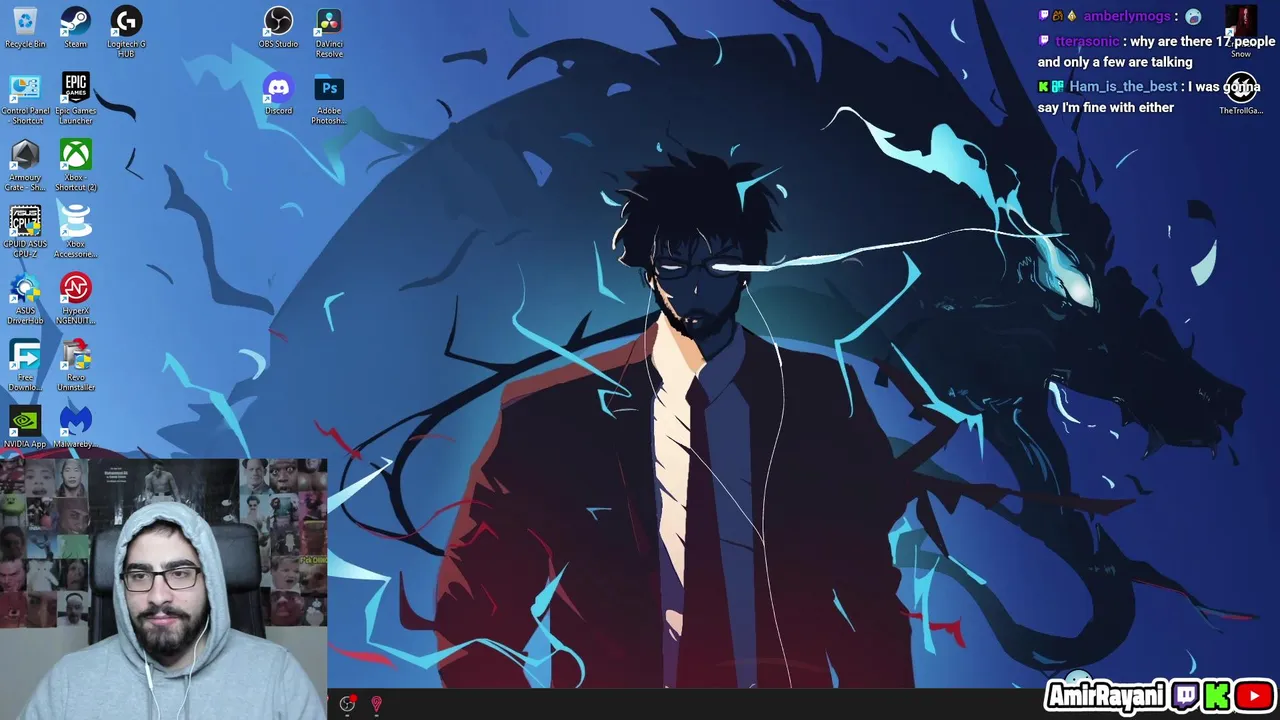Select the Discord desktop icon
The width and height of the screenshot is (1280, 720).
pyautogui.click(x=278, y=94)
